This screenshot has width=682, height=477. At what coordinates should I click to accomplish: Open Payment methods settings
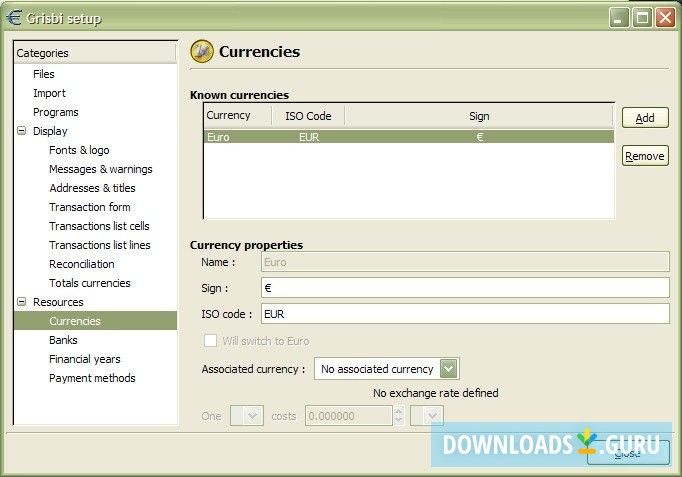point(92,378)
